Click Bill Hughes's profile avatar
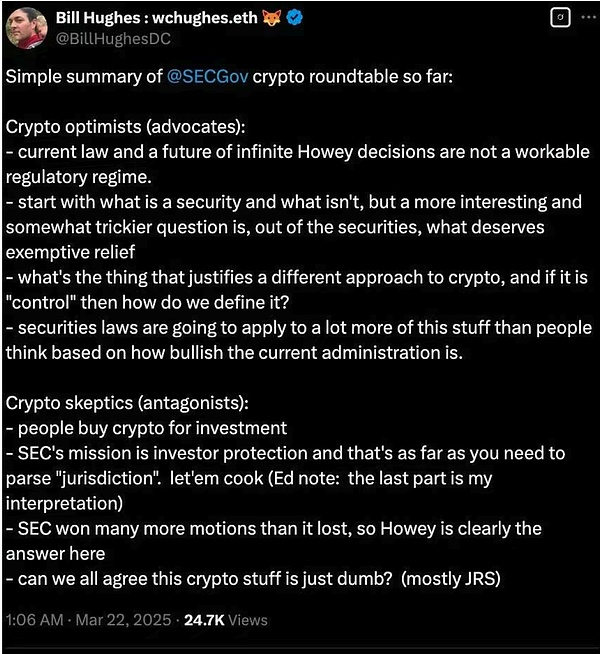The image size is (600, 654). tap(26, 28)
